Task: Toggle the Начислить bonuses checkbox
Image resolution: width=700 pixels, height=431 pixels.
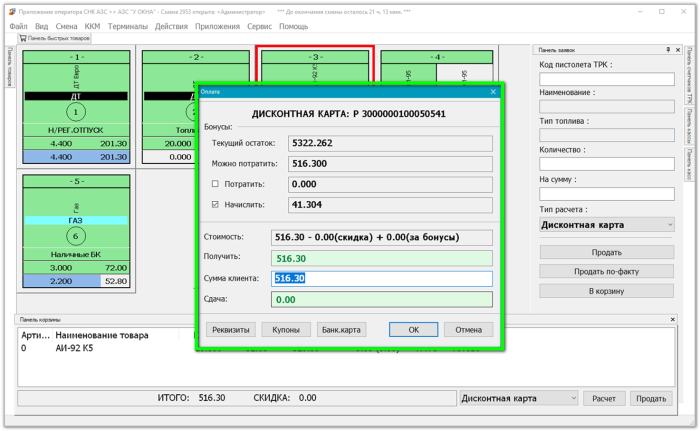Action: coord(215,205)
